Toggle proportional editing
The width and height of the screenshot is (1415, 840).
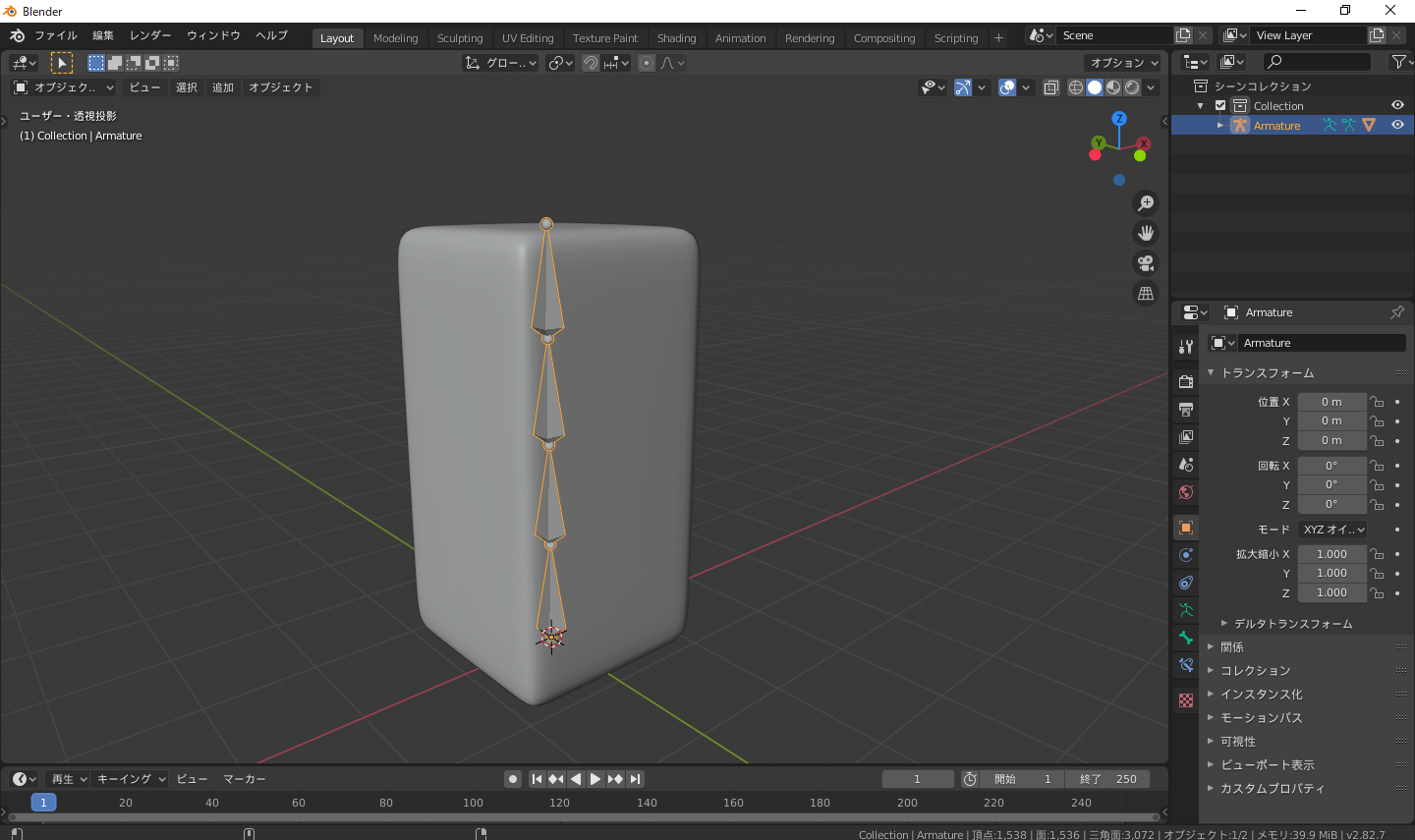(x=647, y=63)
